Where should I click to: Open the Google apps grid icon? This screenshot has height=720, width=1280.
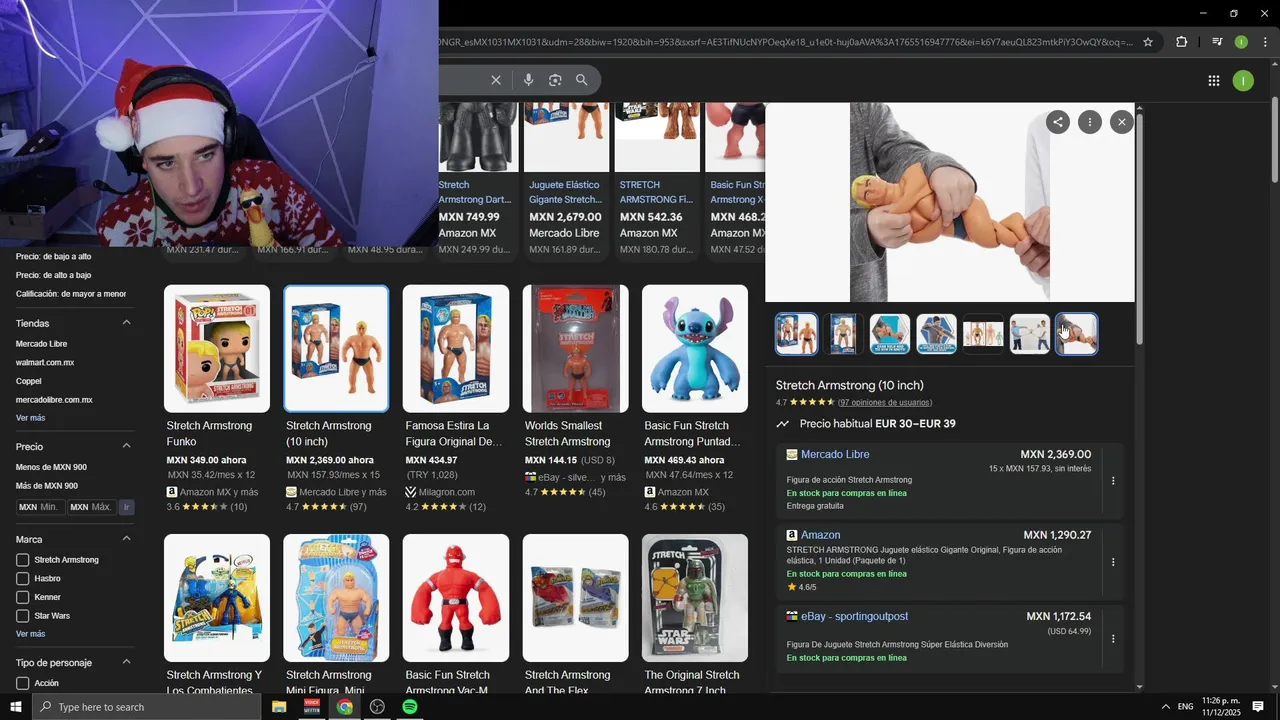[1213, 81]
